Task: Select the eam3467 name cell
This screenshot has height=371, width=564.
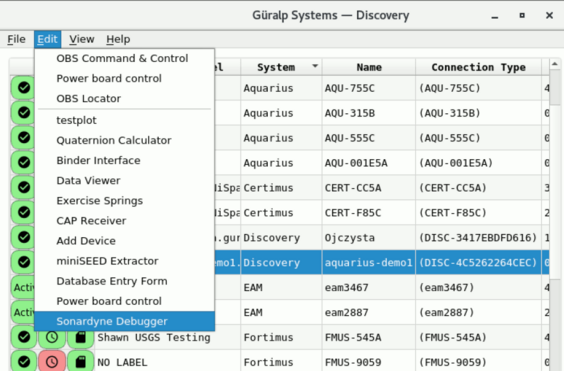Action: pos(369,288)
